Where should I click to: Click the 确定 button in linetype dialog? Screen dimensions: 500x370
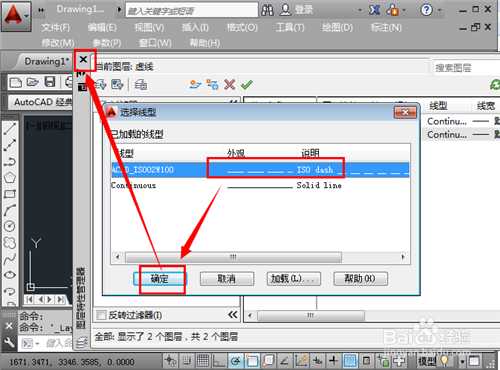[160, 279]
